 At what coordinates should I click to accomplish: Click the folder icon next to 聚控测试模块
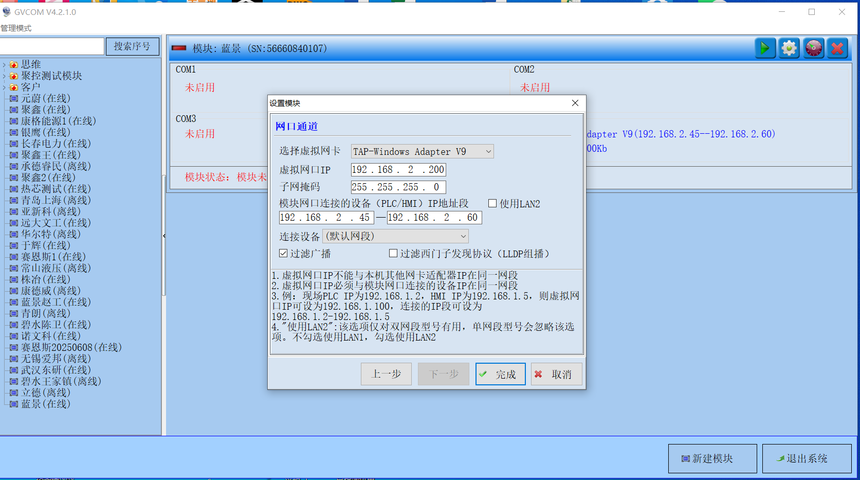tap(14, 76)
